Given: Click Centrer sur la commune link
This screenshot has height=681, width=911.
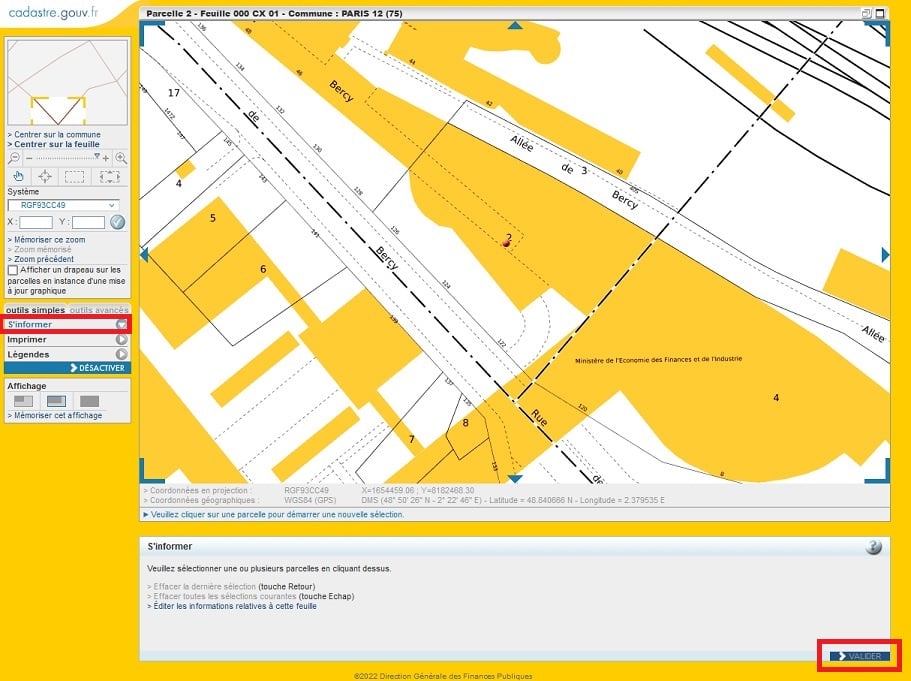Looking at the screenshot, I should [x=57, y=134].
